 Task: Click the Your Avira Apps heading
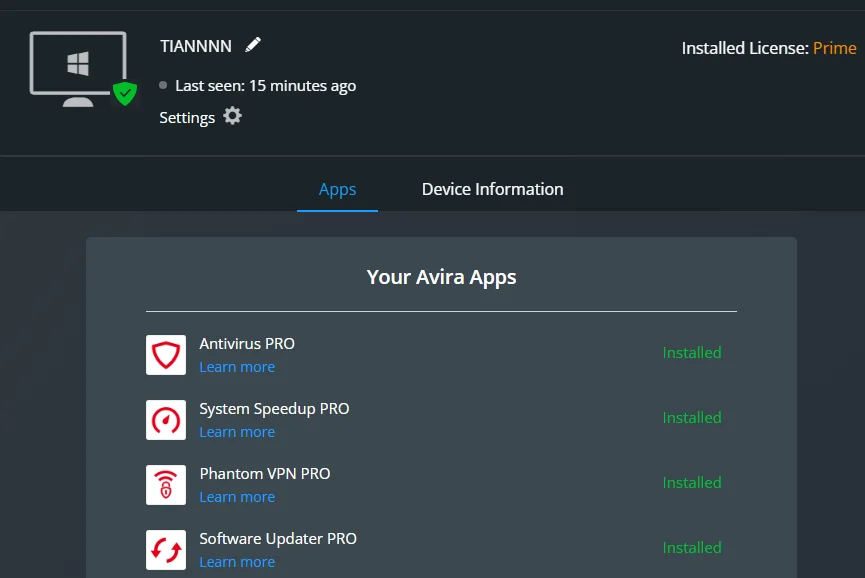coord(441,277)
